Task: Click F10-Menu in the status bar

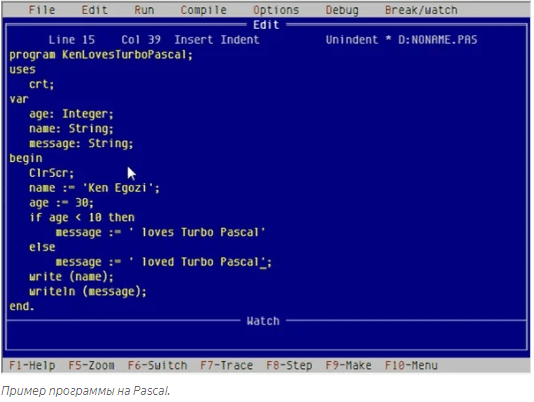Action: pos(411,365)
